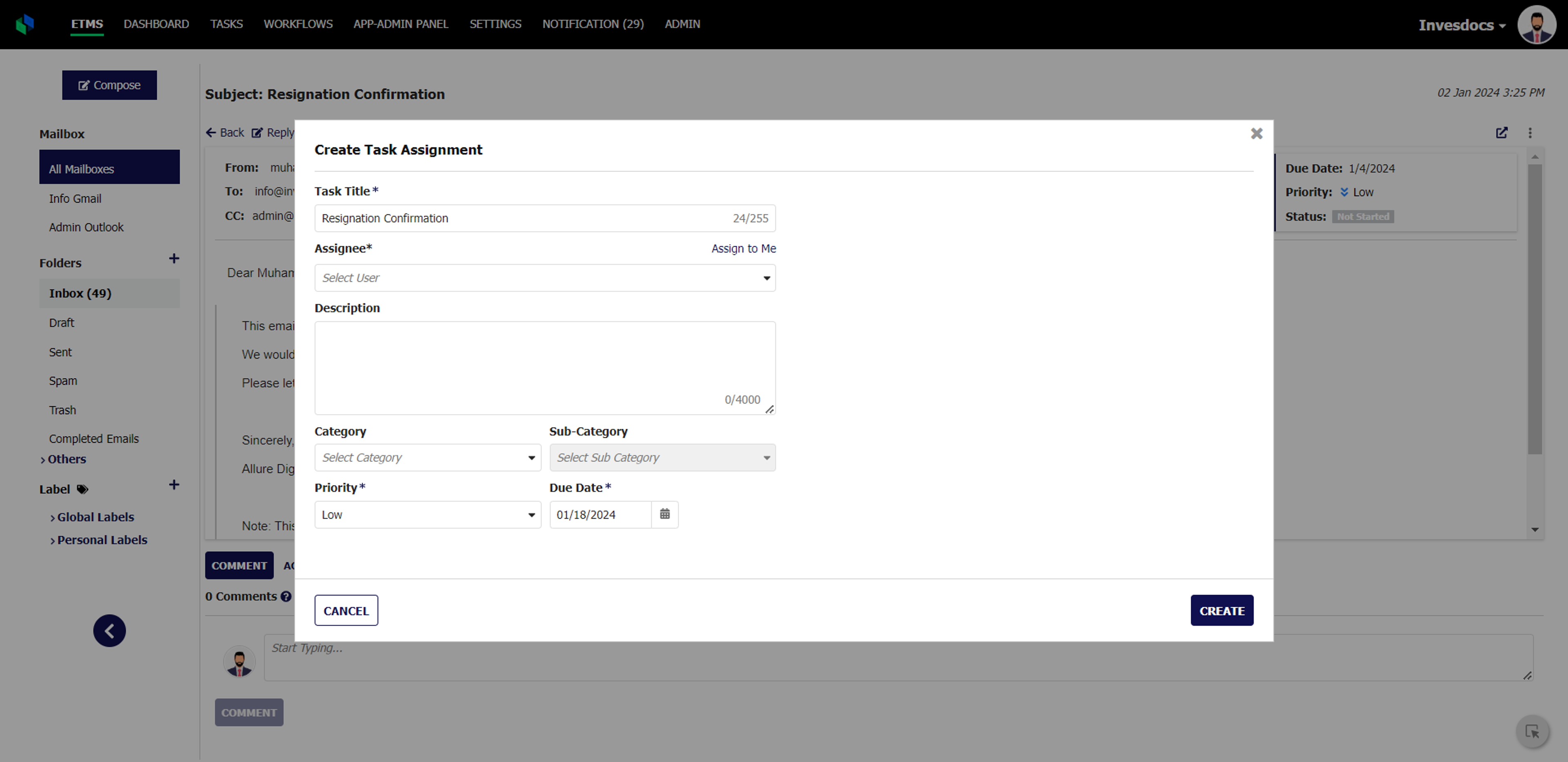Click the disabled COMMENT submit button
The height and width of the screenshot is (762, 1568).
coord(249,713)
